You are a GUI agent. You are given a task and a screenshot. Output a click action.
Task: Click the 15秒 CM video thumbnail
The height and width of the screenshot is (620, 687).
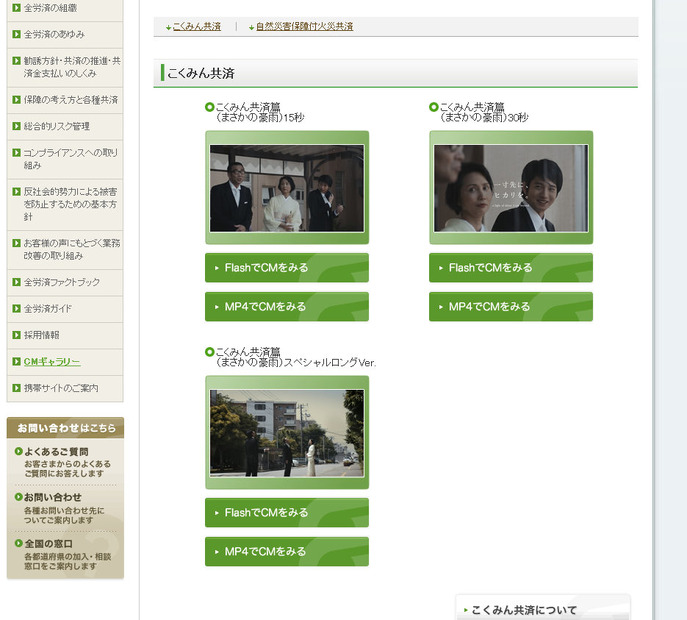287,188
